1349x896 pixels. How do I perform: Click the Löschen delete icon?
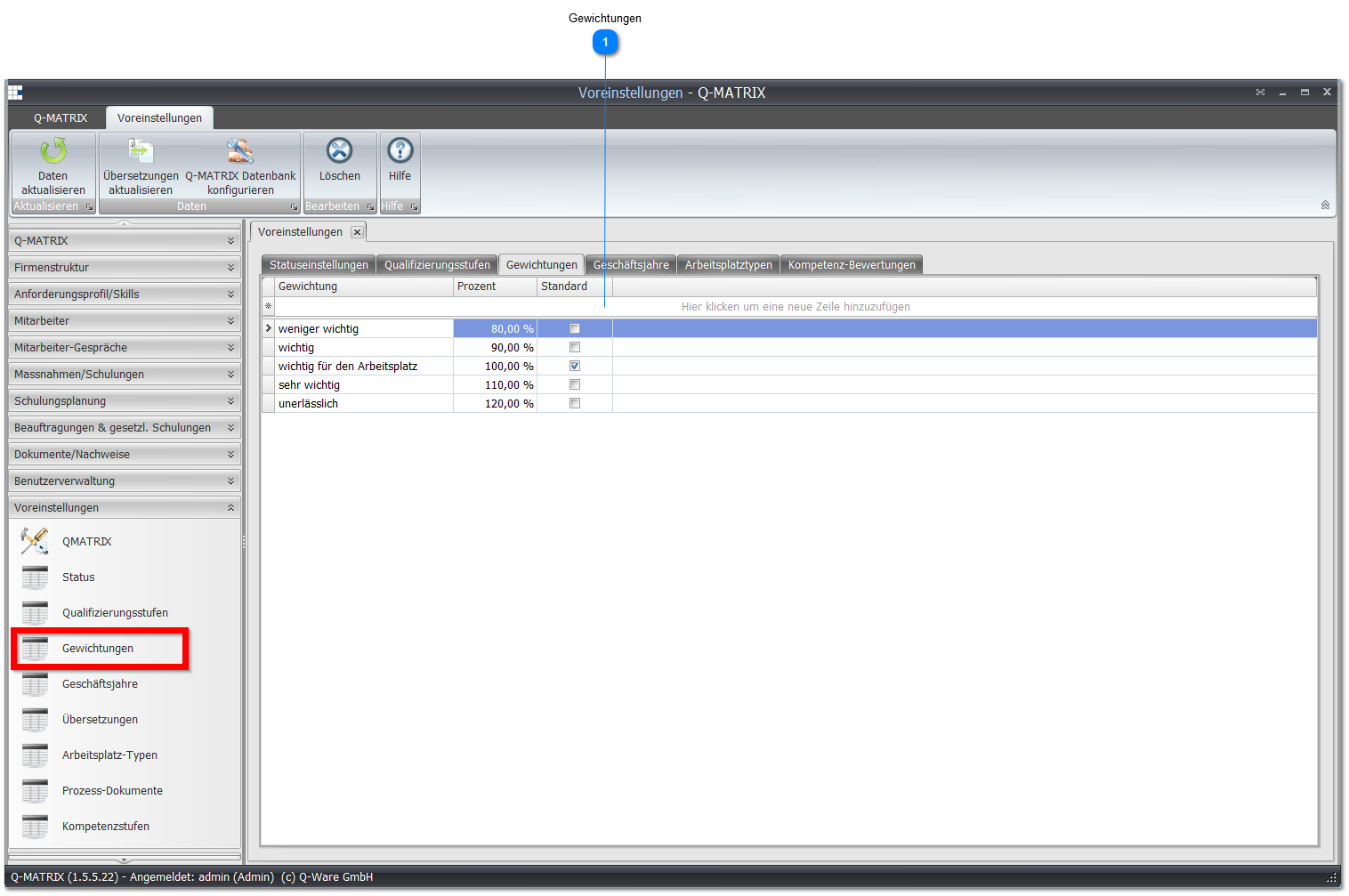340,151
